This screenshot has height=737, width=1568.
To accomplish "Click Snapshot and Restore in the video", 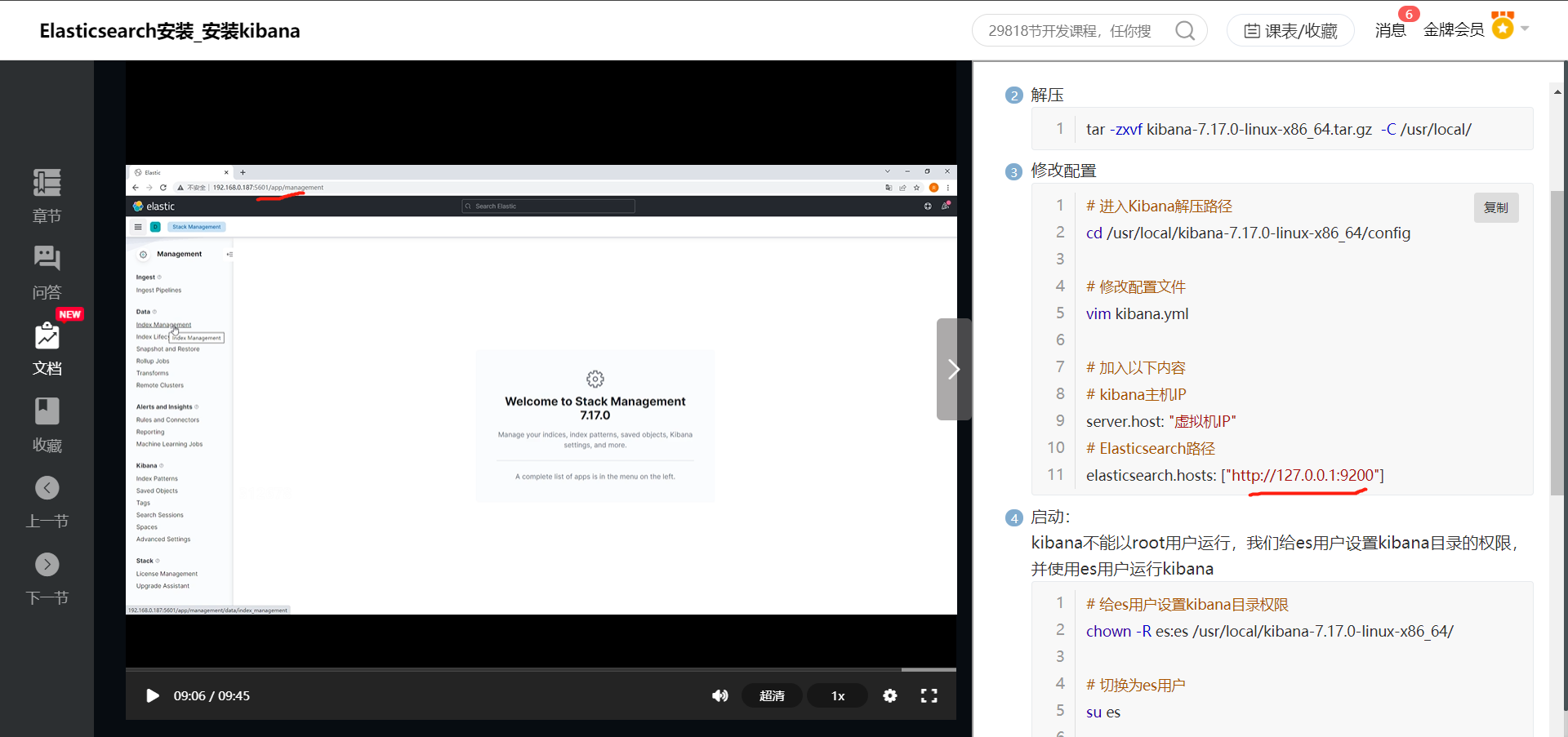I will coord(167,349).
